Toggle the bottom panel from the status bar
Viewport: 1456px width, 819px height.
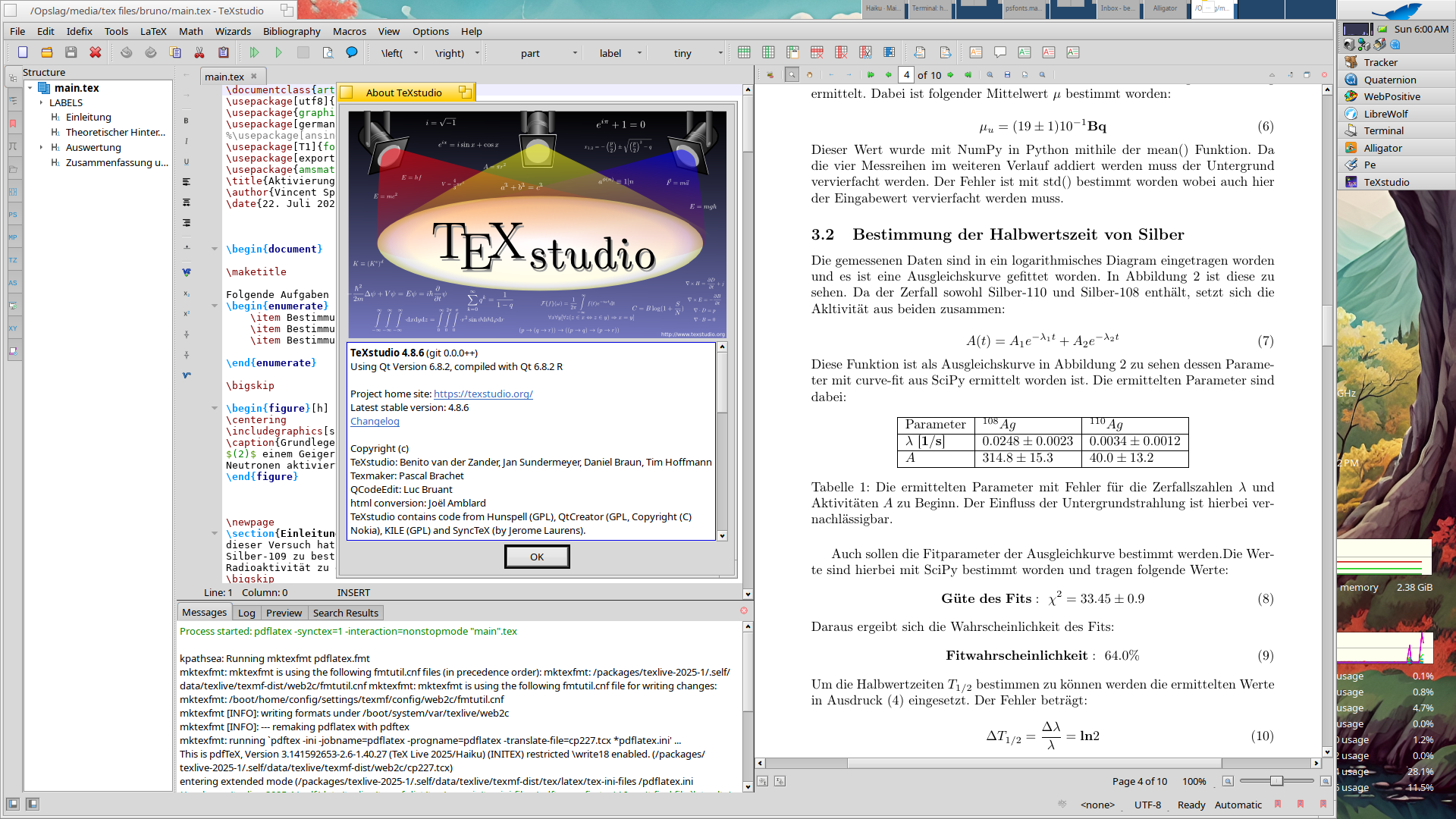pyautogui.click(x=32, y=804)
